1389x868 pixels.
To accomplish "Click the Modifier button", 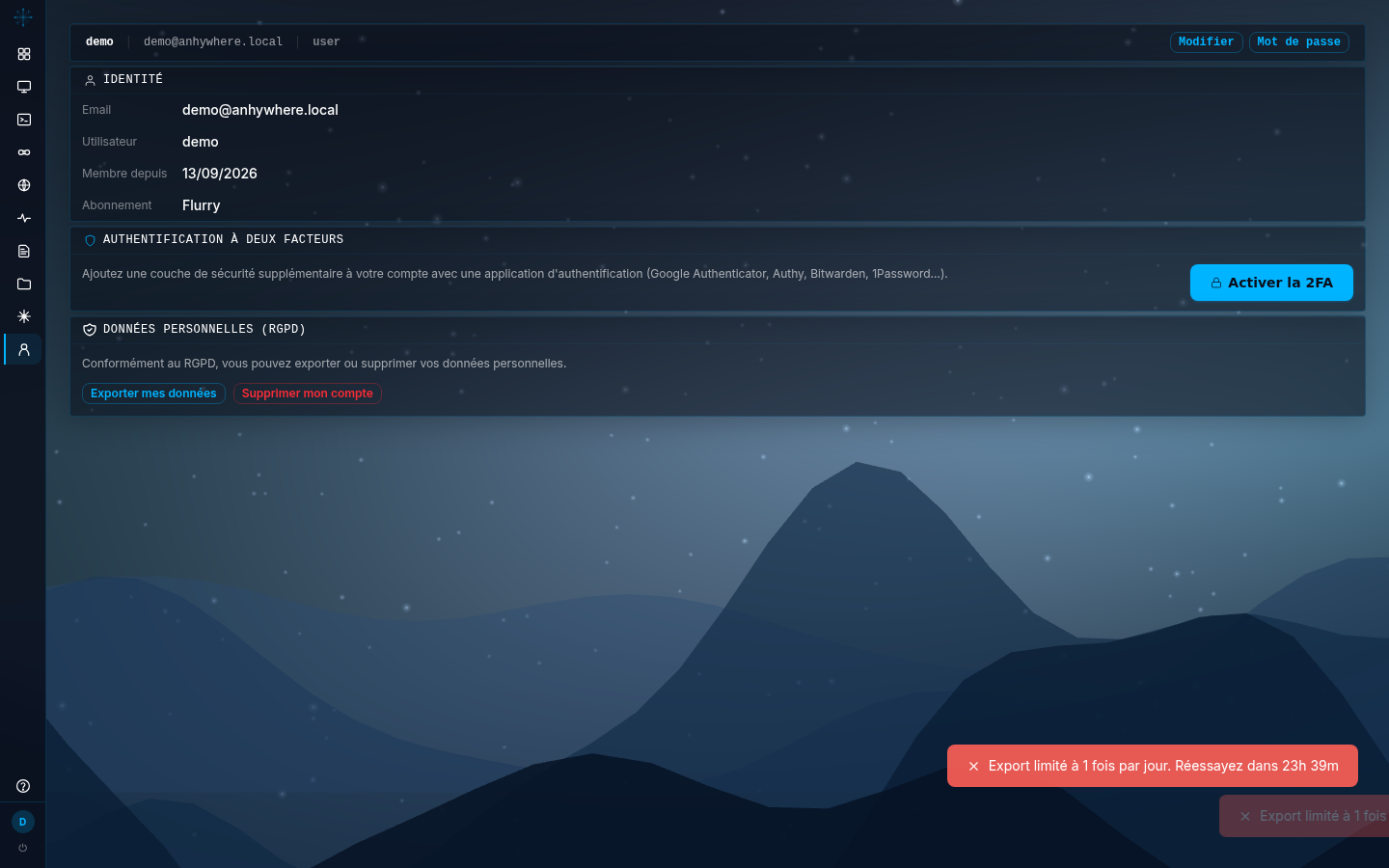I will [1206, 42].
